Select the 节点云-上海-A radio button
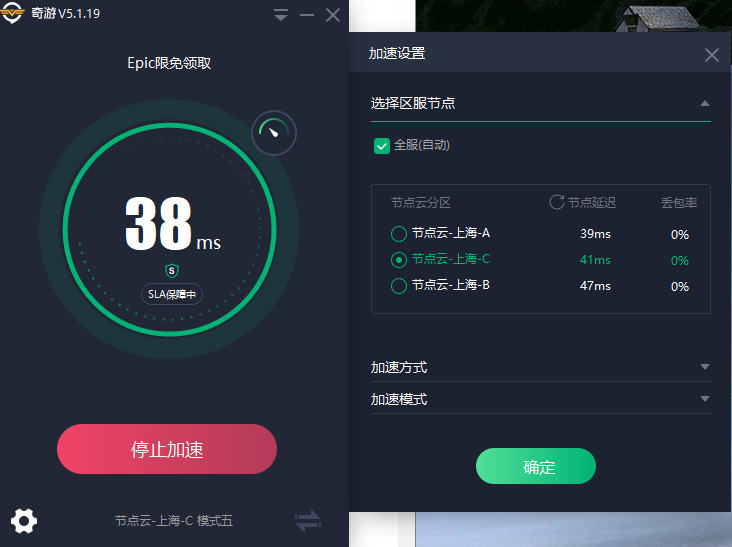732x547 pixels. click(x=399, y=234)
